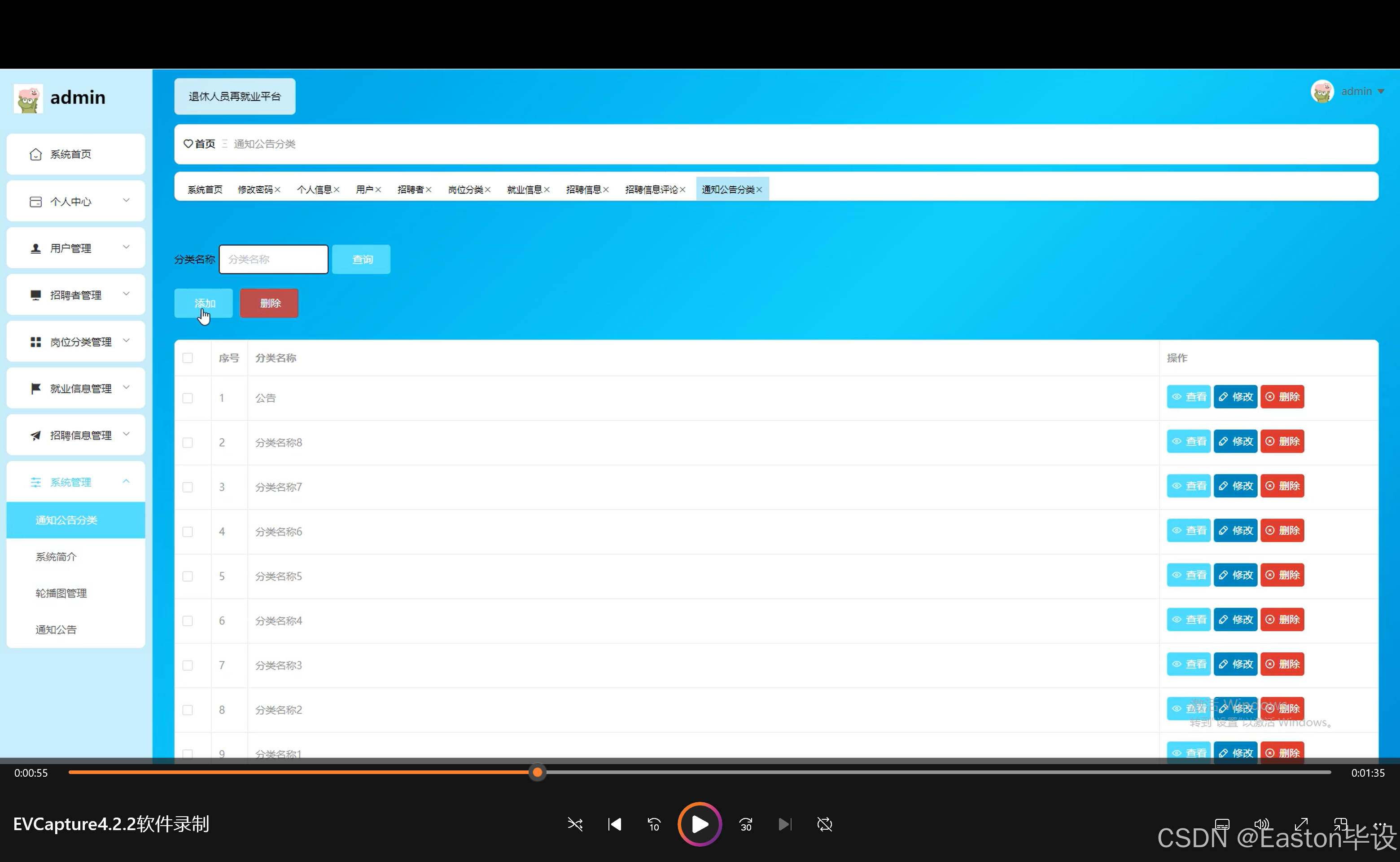Switch the player to mini view

click(1341, 824)
